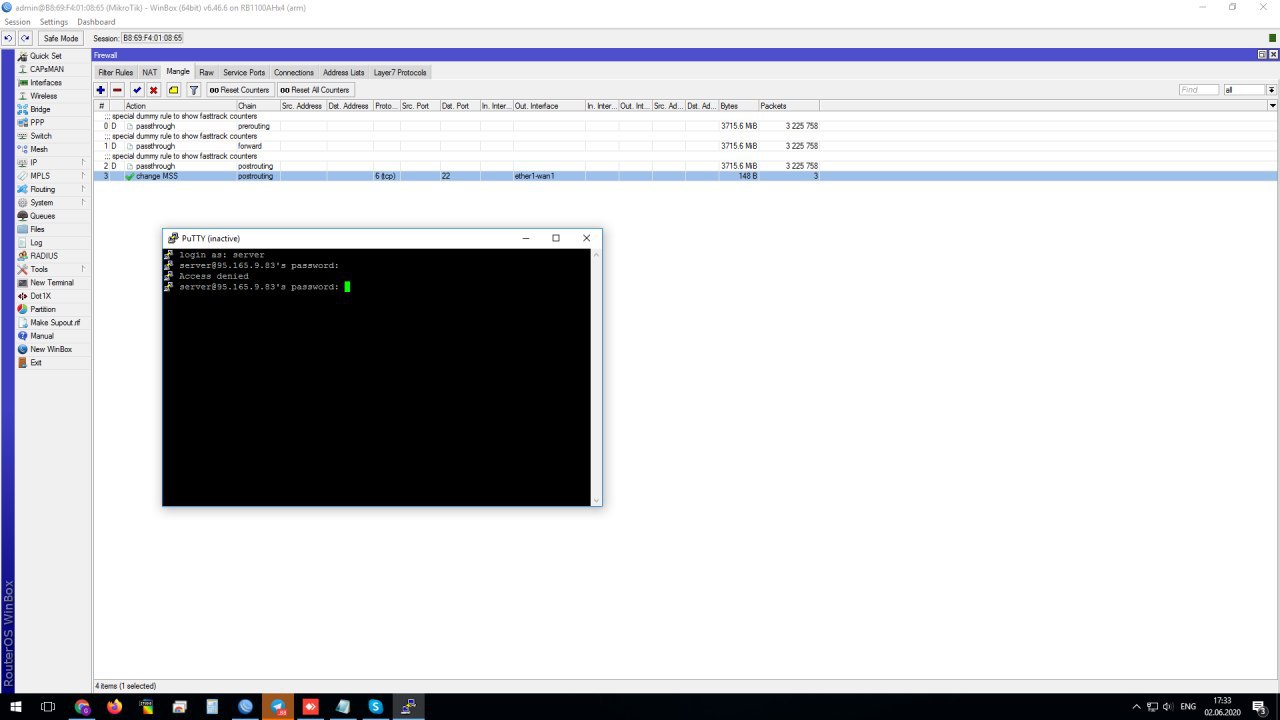This screenshot has width=1280, height=720.
Task: Open Dot1X in sidebar
Action: click(x=40, y=296)
